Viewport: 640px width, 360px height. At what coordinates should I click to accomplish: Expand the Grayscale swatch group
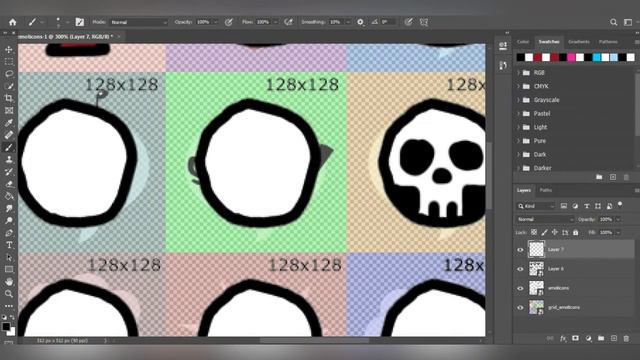519,100
